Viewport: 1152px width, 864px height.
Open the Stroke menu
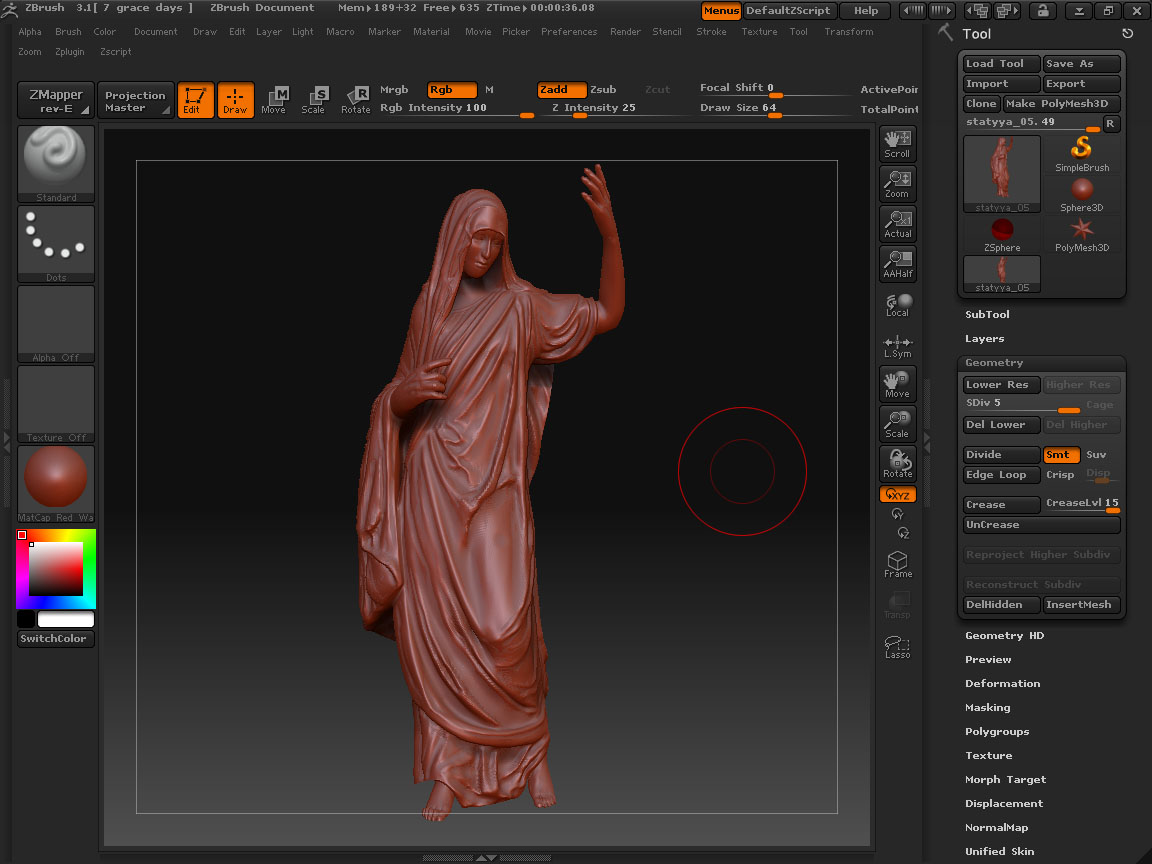[x=711, y=32]
